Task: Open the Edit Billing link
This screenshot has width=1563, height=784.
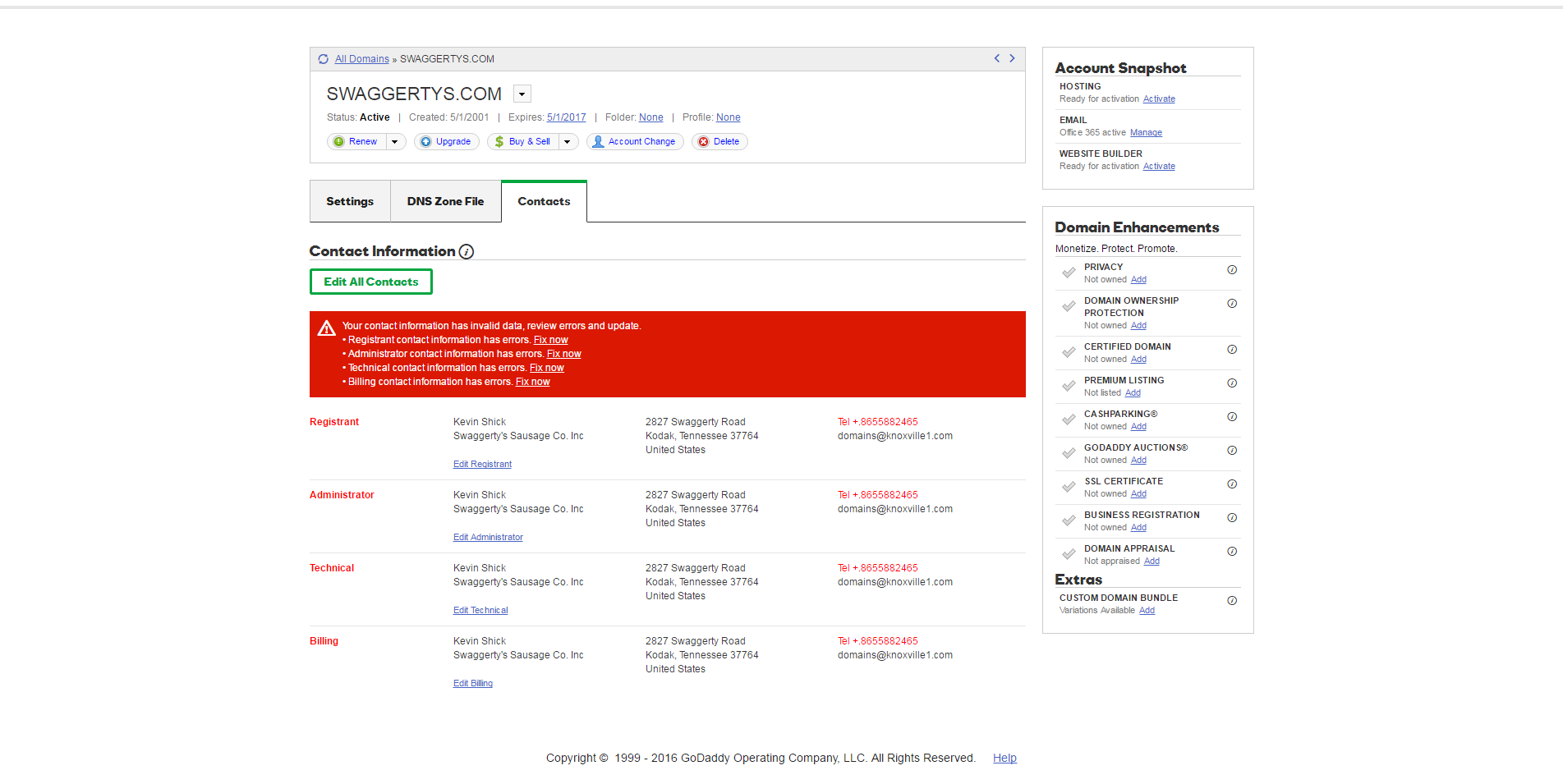Action: pyautogui.click(x=473, y=683)
